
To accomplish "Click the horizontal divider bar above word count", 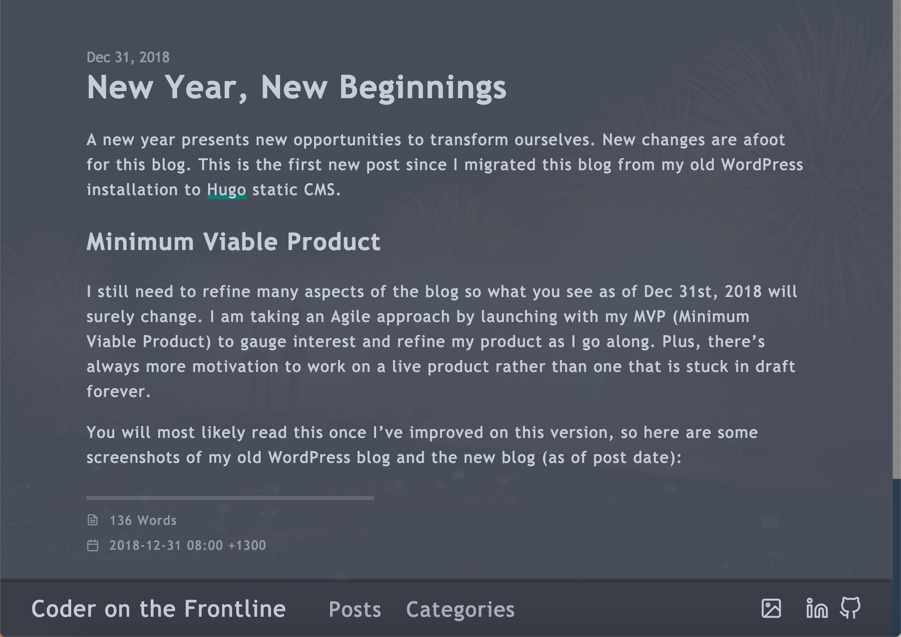I will 230,497.
